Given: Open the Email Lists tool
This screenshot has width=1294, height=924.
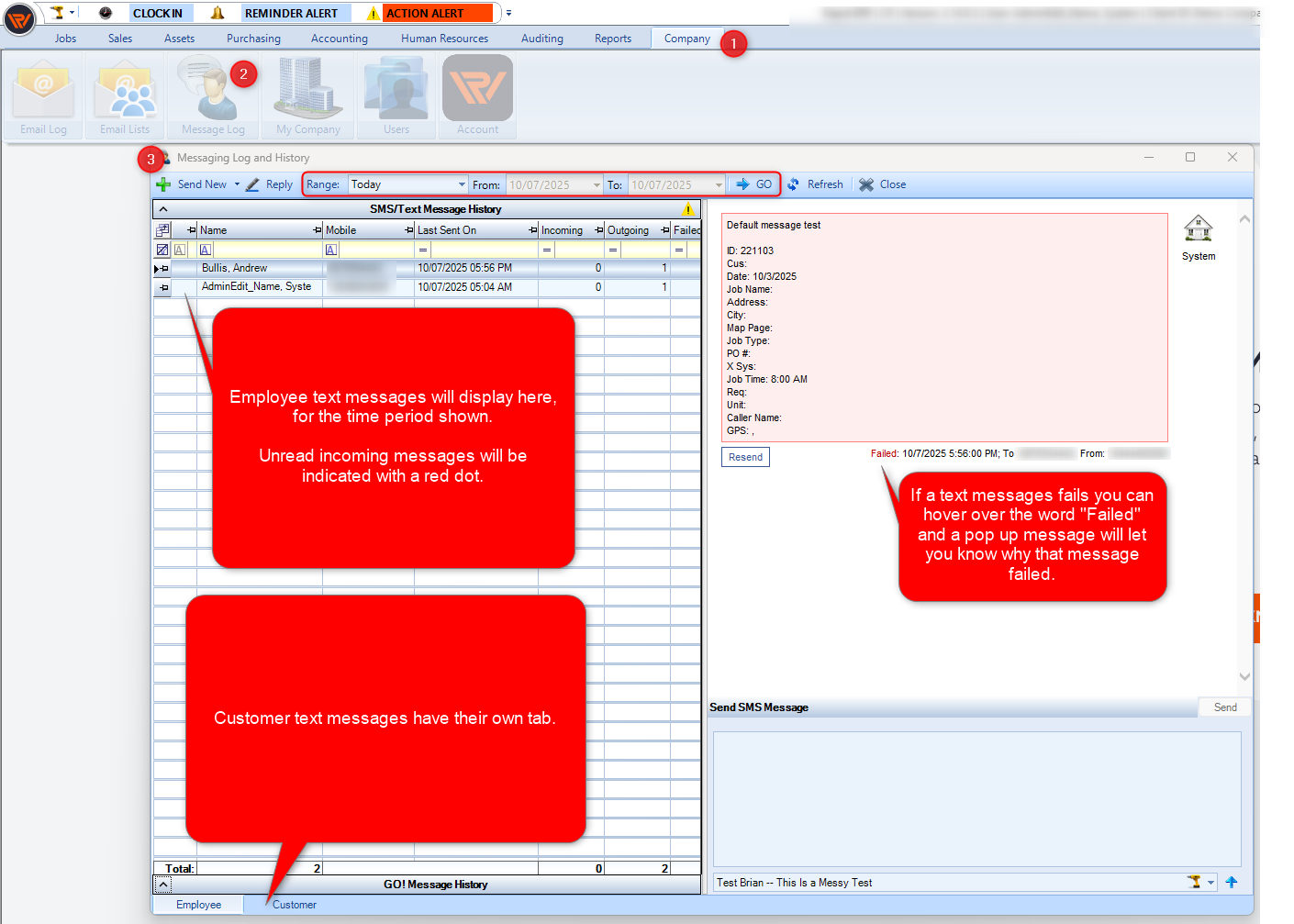Looking at the screenshot, I should 125,95.
